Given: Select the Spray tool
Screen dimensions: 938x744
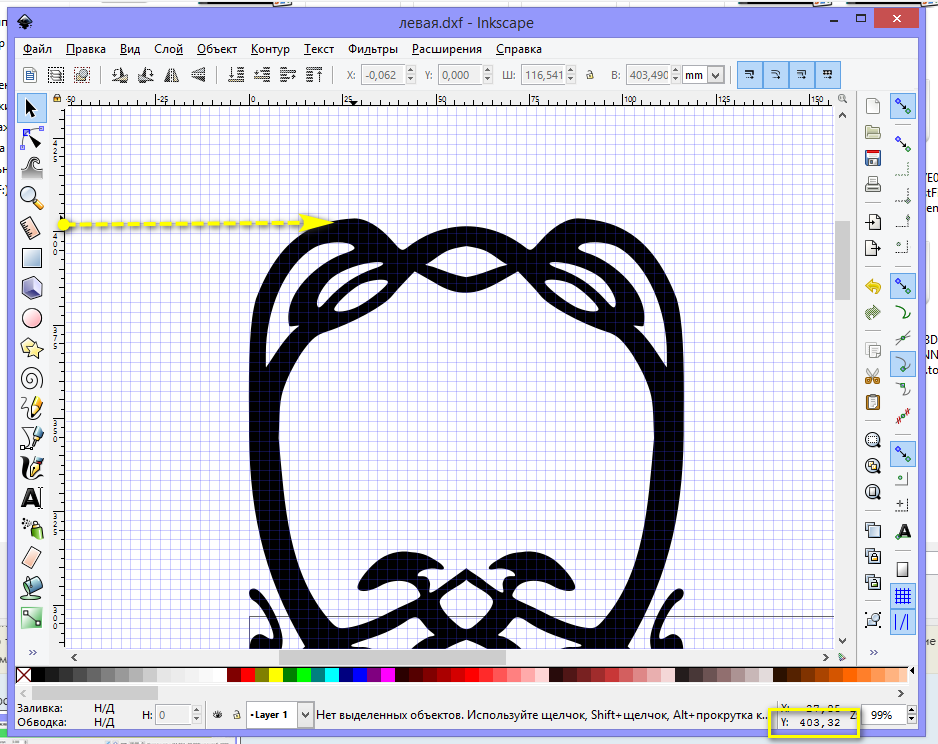Looking at the screenshot, I should [31, 528].
